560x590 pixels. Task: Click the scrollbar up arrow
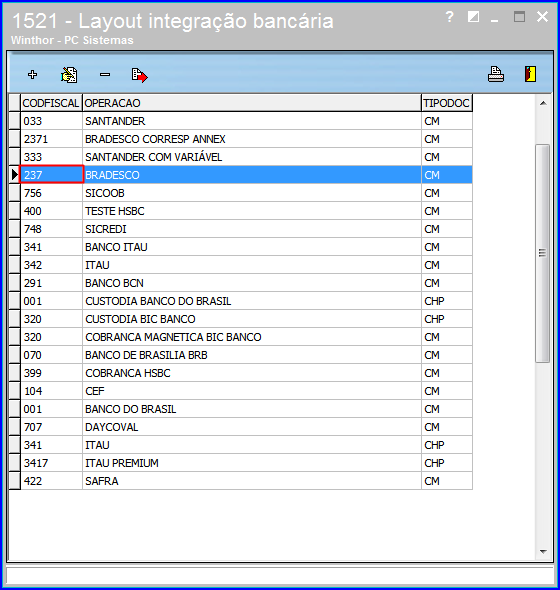point(543,103)
